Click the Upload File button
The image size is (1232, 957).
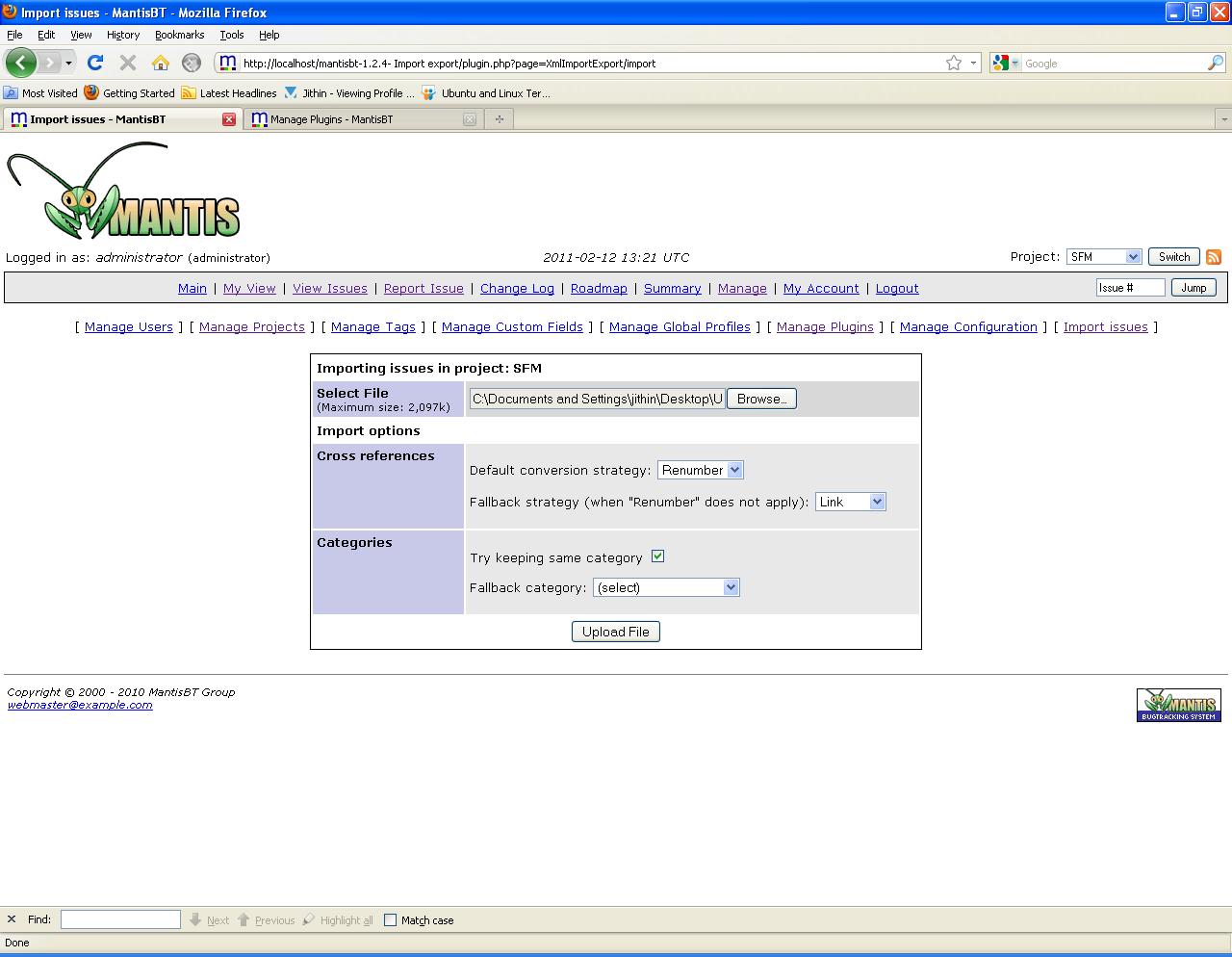615,632
